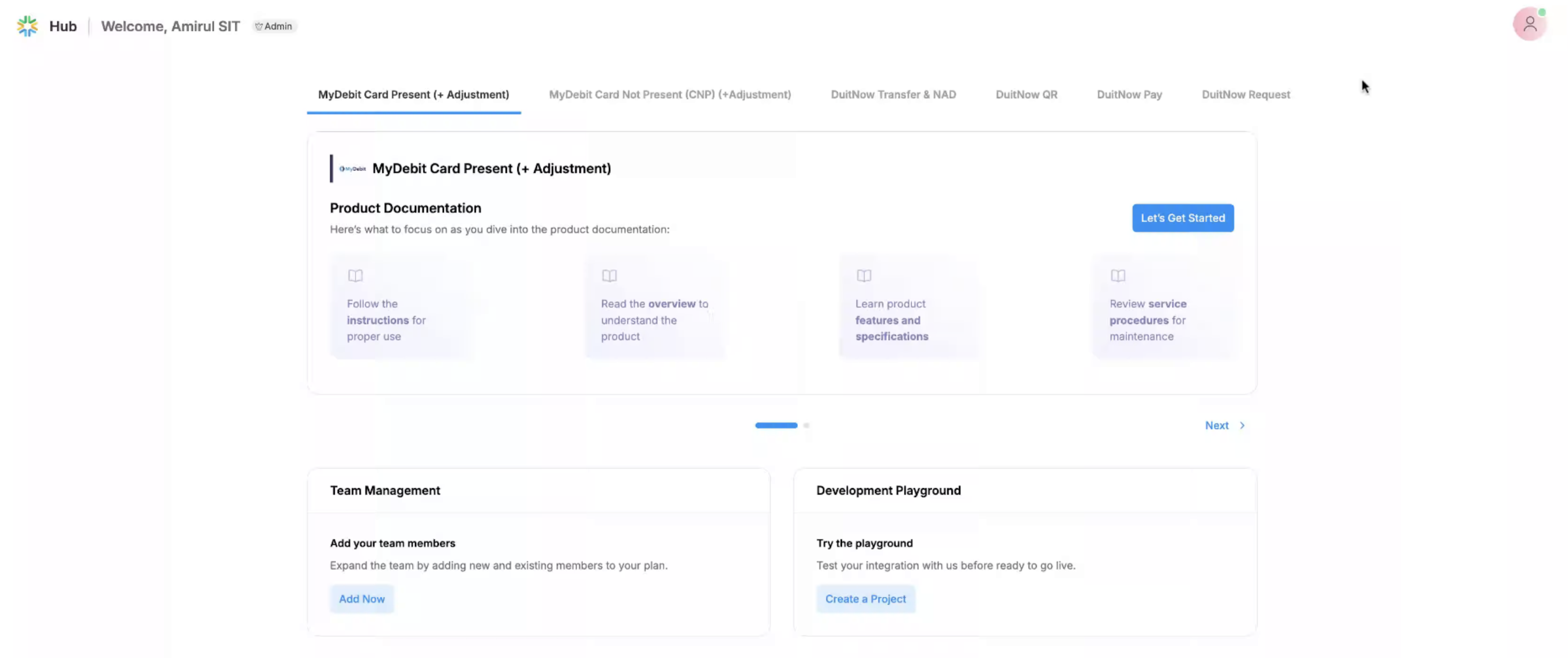Click the book icon above 'Follow the instructions'
This screenshot has width=1568, height=658.
point(356,276)
